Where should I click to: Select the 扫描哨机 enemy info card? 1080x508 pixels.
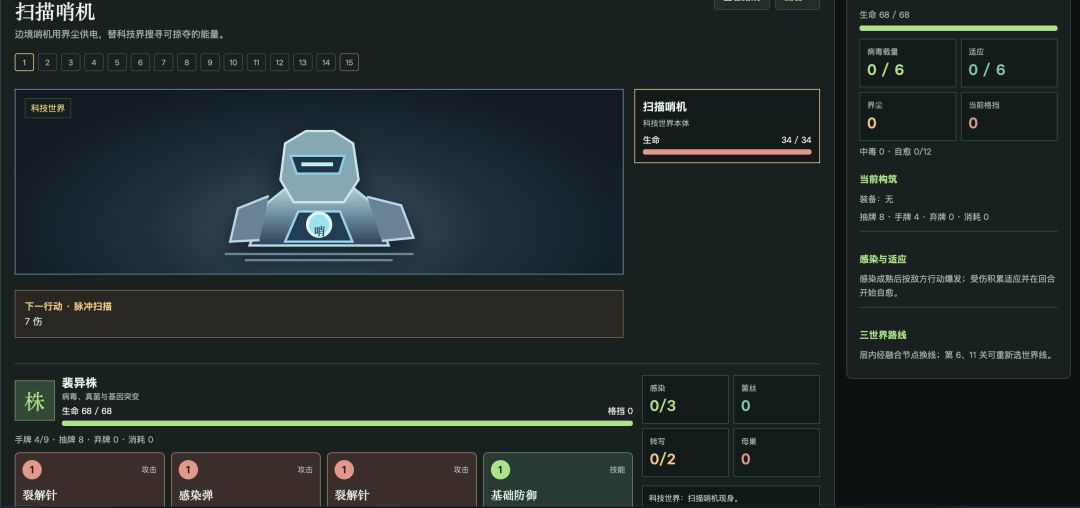727,126
